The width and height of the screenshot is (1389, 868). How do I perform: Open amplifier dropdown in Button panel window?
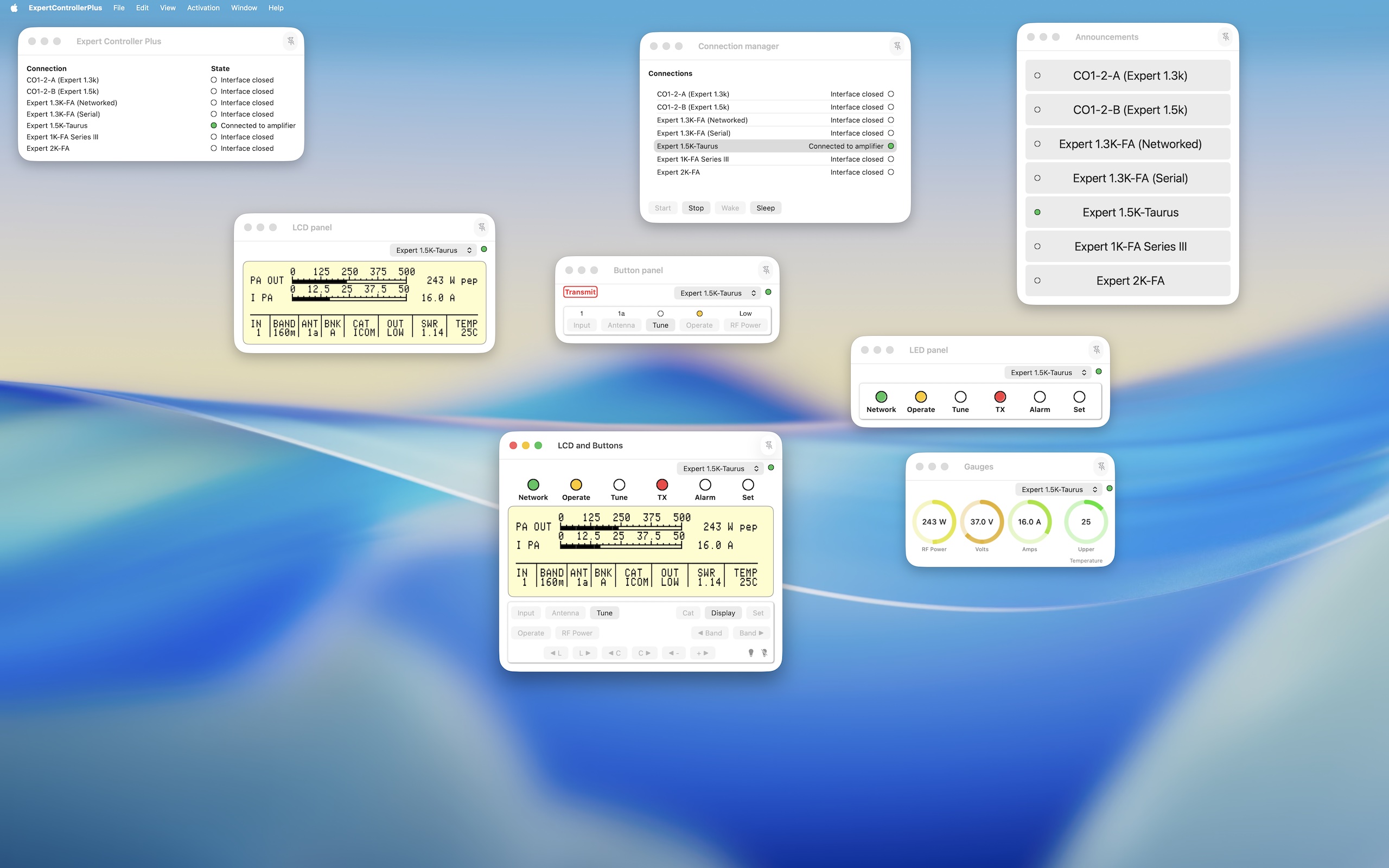[x=717, y=293]
